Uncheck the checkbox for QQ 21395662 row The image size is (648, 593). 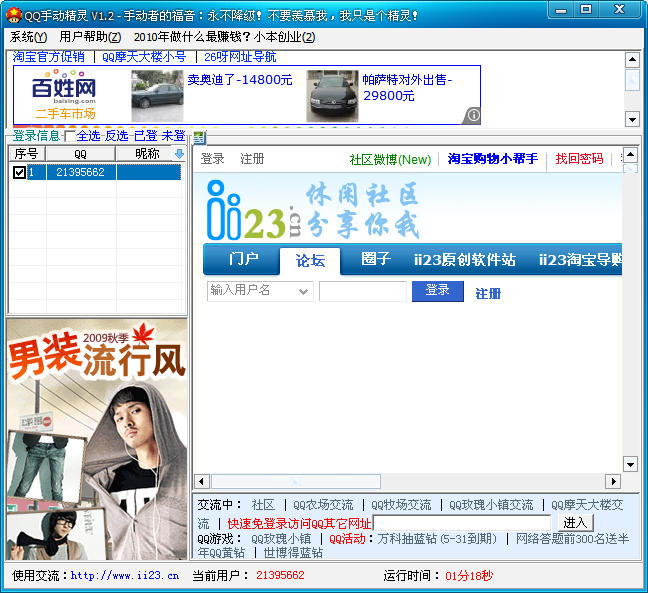click(19, 172)
